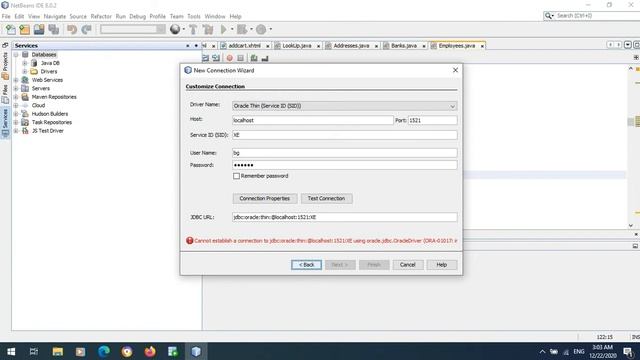Open the File menu

coord(6,16)
